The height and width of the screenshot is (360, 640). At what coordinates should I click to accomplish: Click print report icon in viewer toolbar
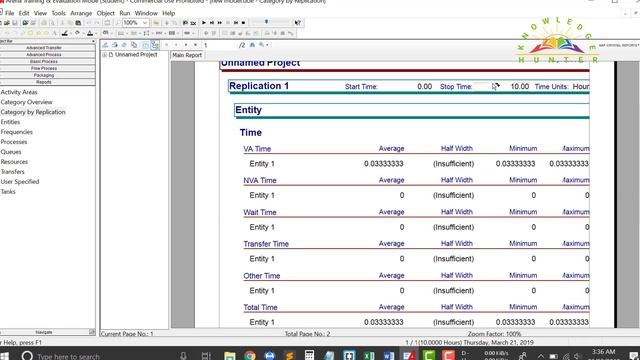coord(115,45)
